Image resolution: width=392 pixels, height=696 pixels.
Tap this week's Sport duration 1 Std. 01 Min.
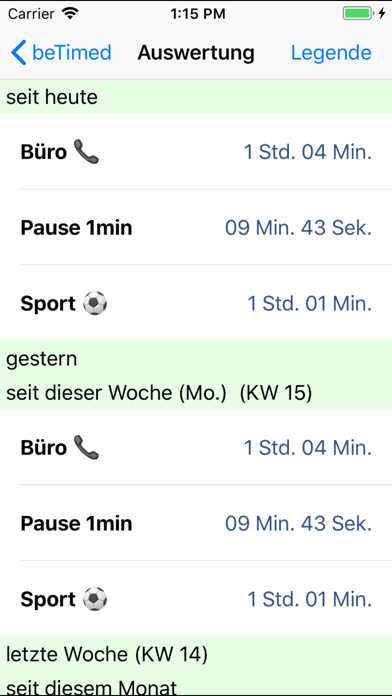(309, 599)
